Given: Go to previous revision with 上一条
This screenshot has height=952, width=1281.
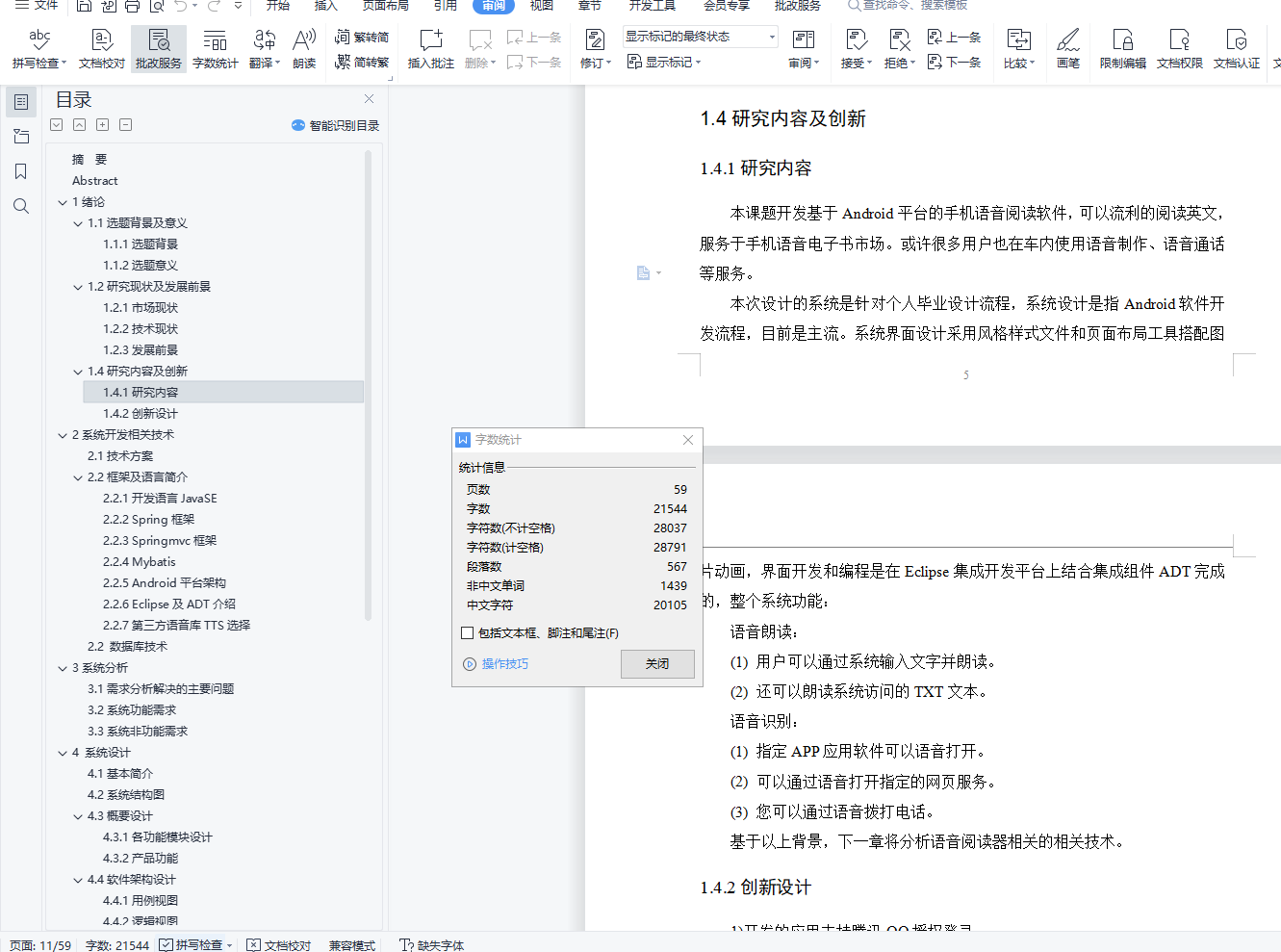Looking at the screenshot, I should 955,37.
